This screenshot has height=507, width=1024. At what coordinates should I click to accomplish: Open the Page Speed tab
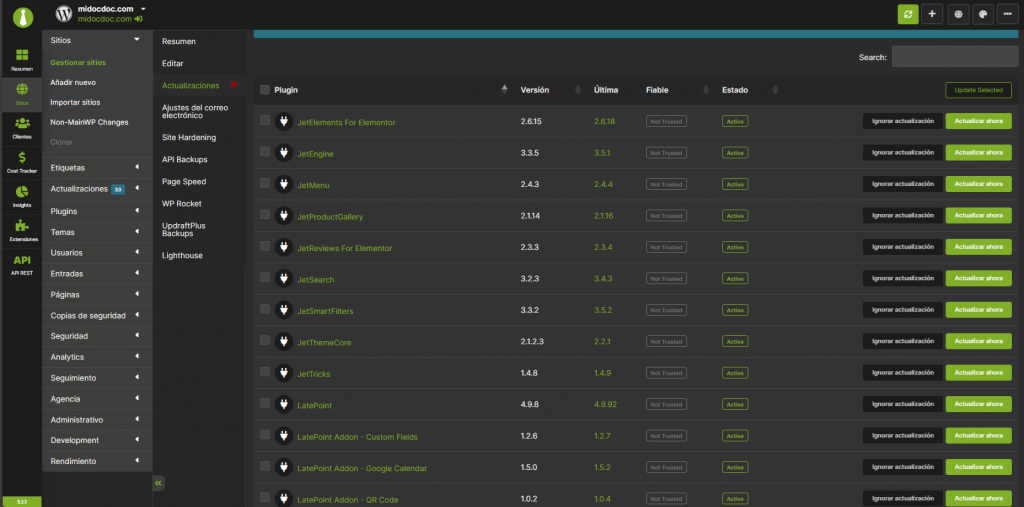coord(184,181)
